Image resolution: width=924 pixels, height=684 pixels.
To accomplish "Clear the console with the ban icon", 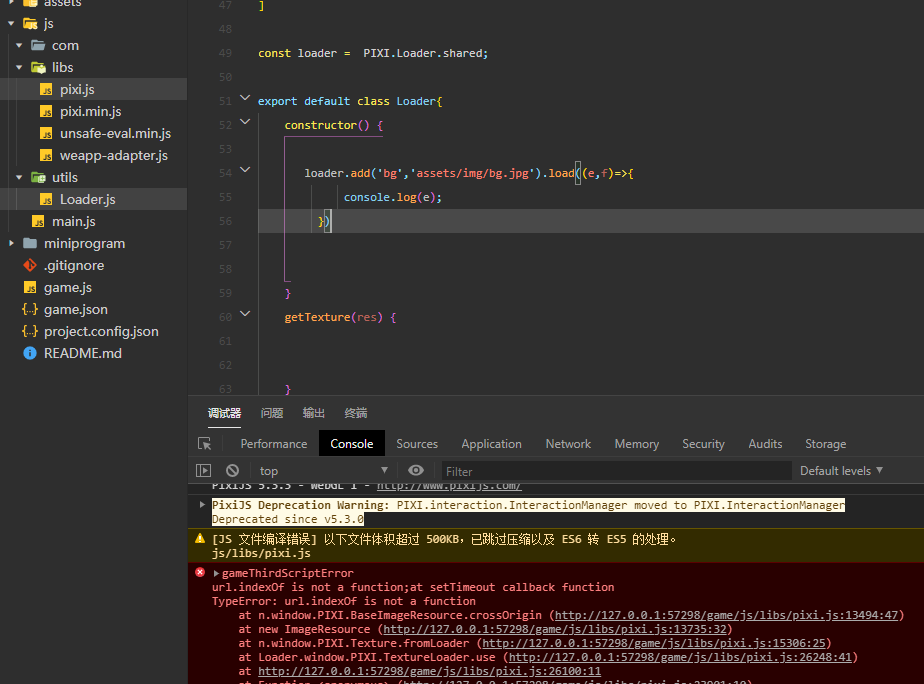I will [233, 471].
